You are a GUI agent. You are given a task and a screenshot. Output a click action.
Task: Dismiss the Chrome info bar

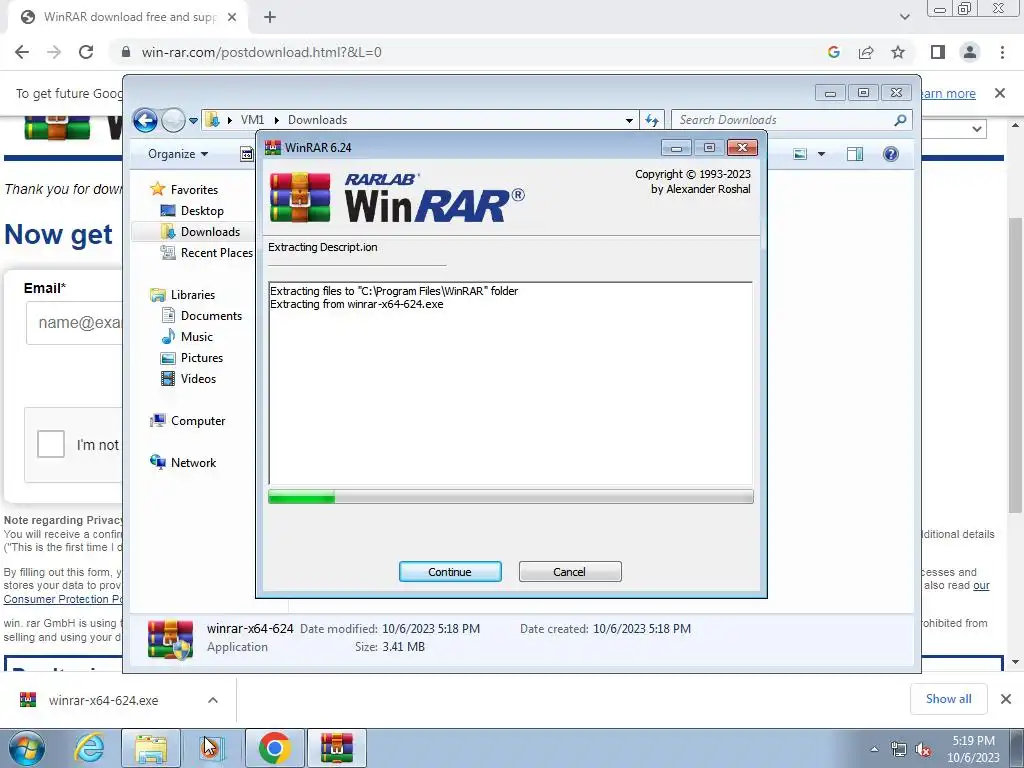tap(1000, 93)
